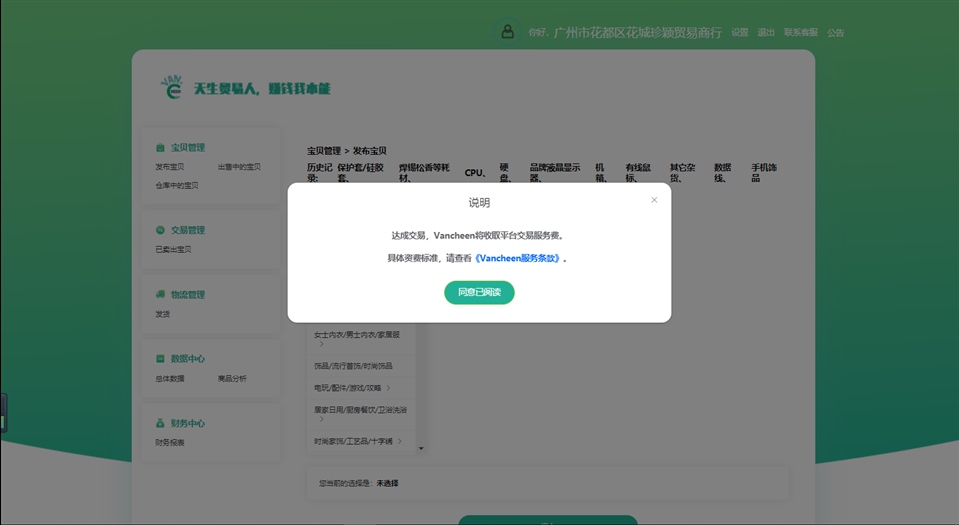Click the 交易管理 sidebar heading
The height and width of the screenshot is (525, 959).
pyautogui.click(x=188, y=230)
